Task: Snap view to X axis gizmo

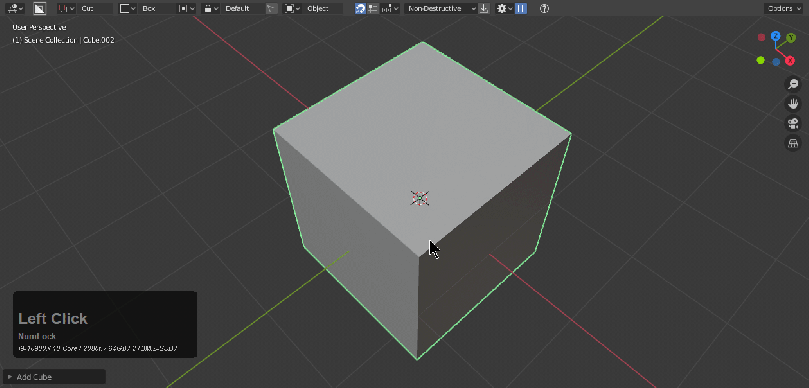Action: (790, 61)
